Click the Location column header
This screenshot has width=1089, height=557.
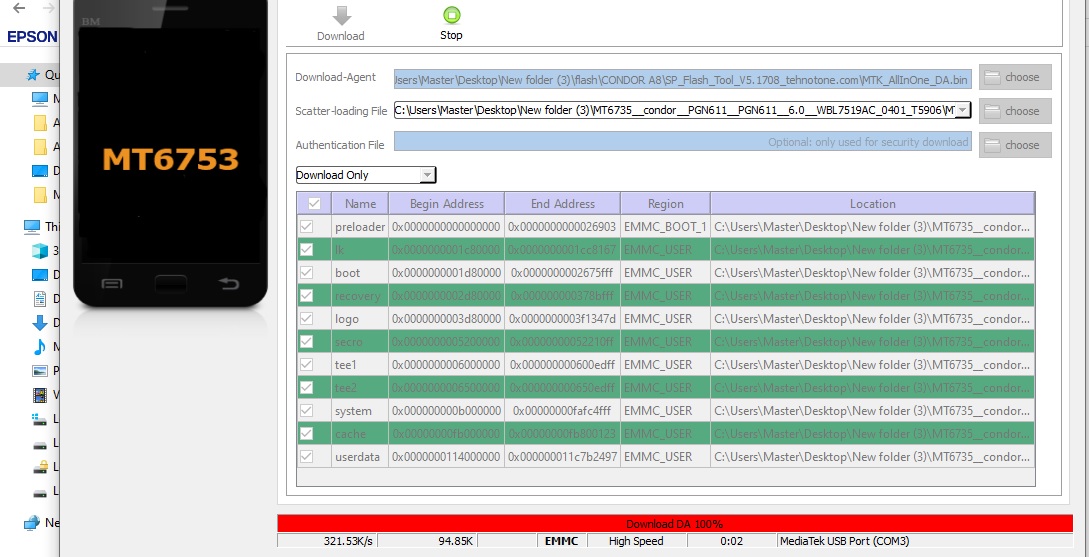[872, 203]
